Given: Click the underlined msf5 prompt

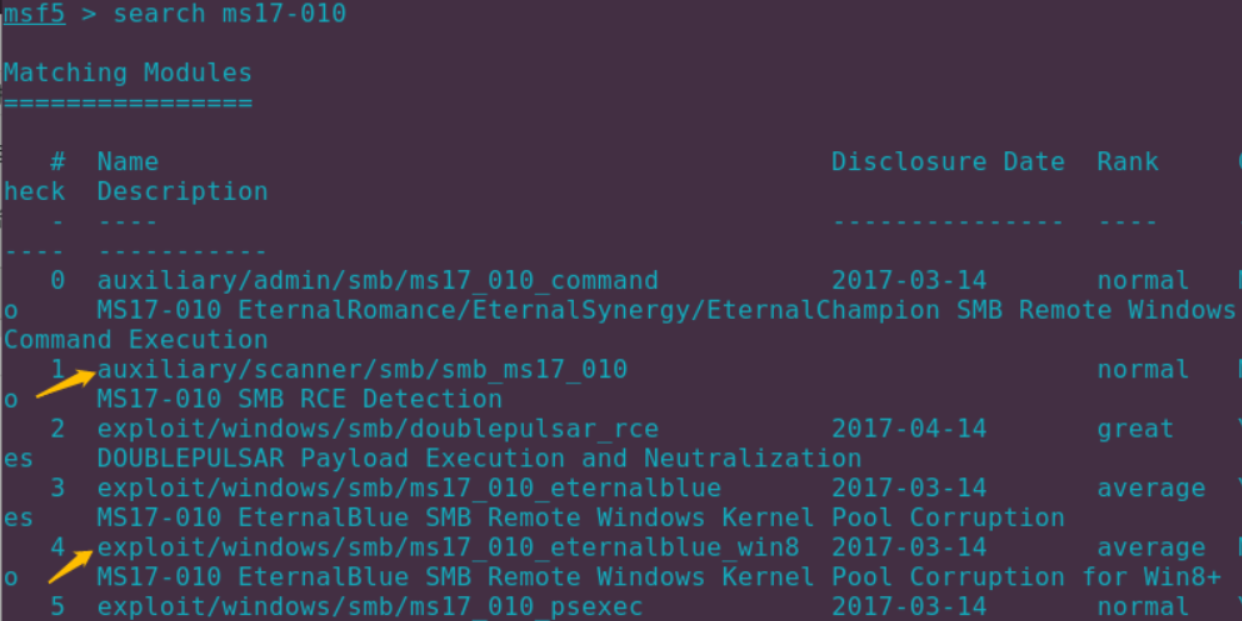Looking at the screenshot, I should pos(34,15).
